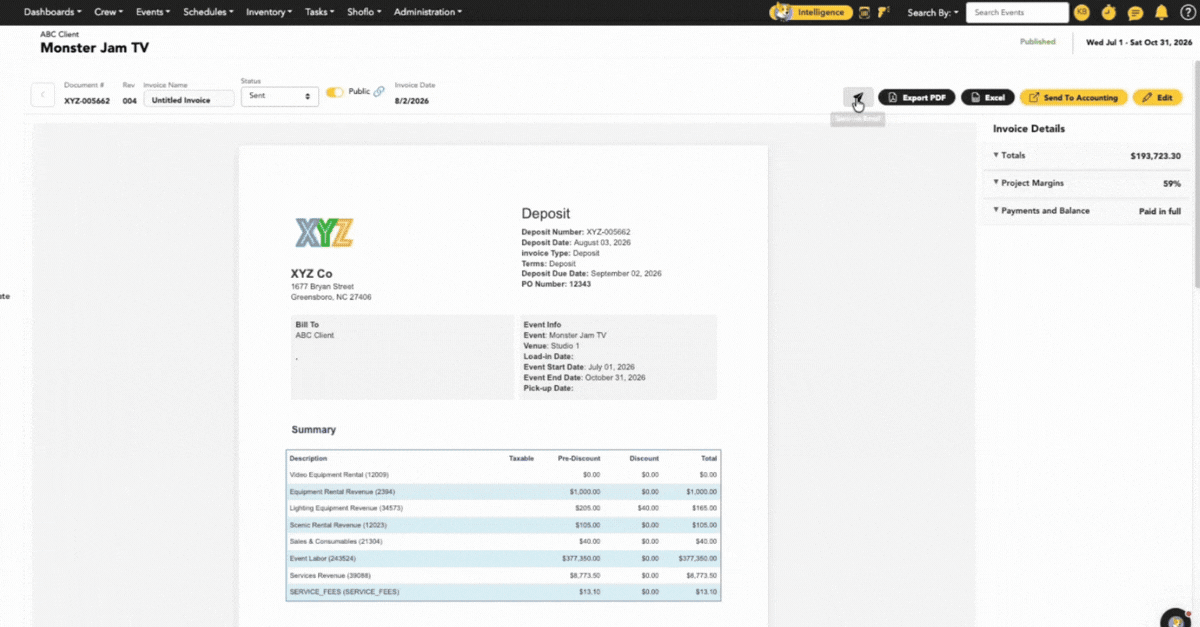Select the Equipment Rental Revenue (2394) row
The width and height of the screenshot is (1200, 627).
(503, 491)
